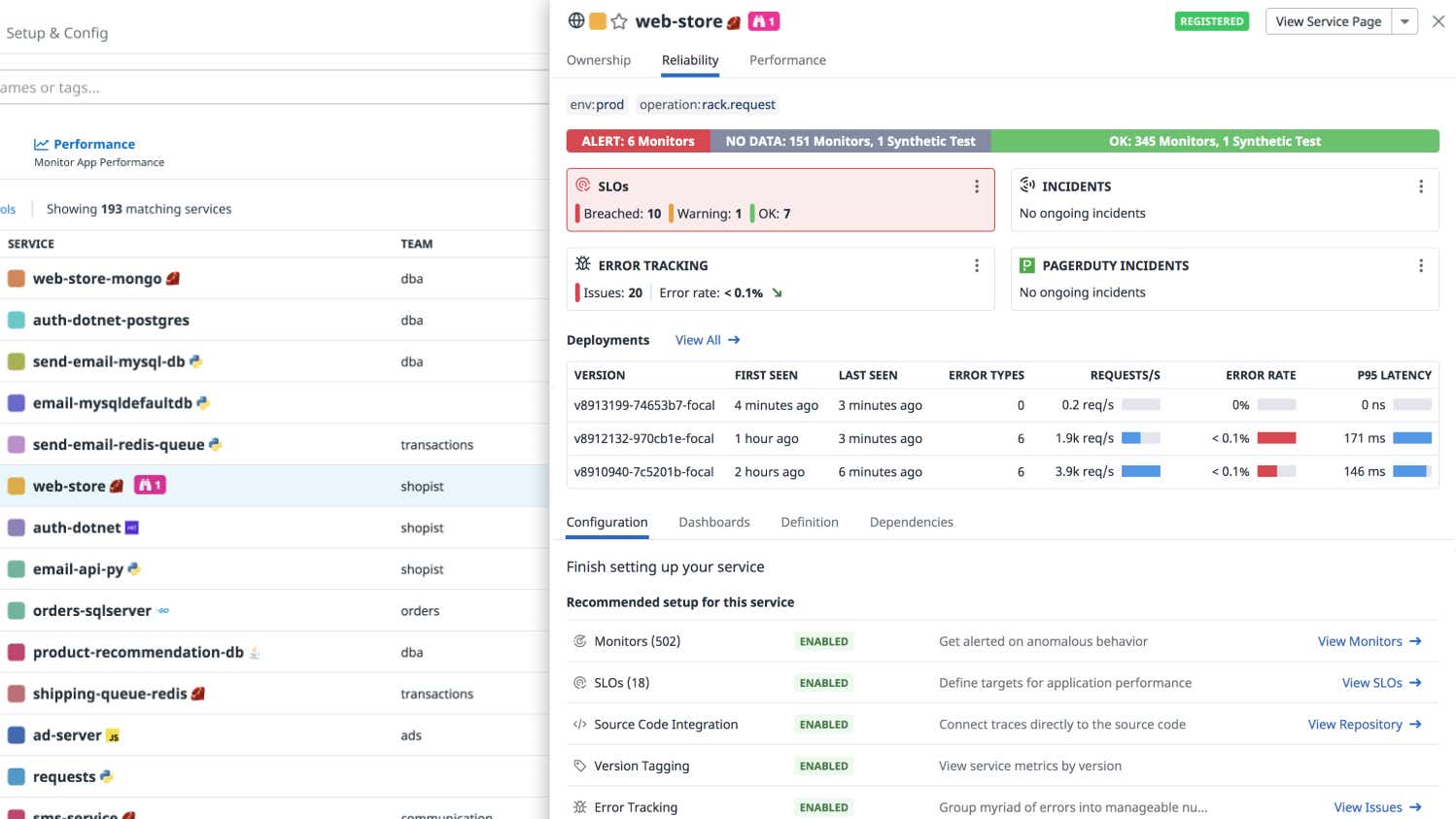Click the Error Tracking bug icon
The height and width of the screenshot is (819, 1456).
(x=583, y=264)
